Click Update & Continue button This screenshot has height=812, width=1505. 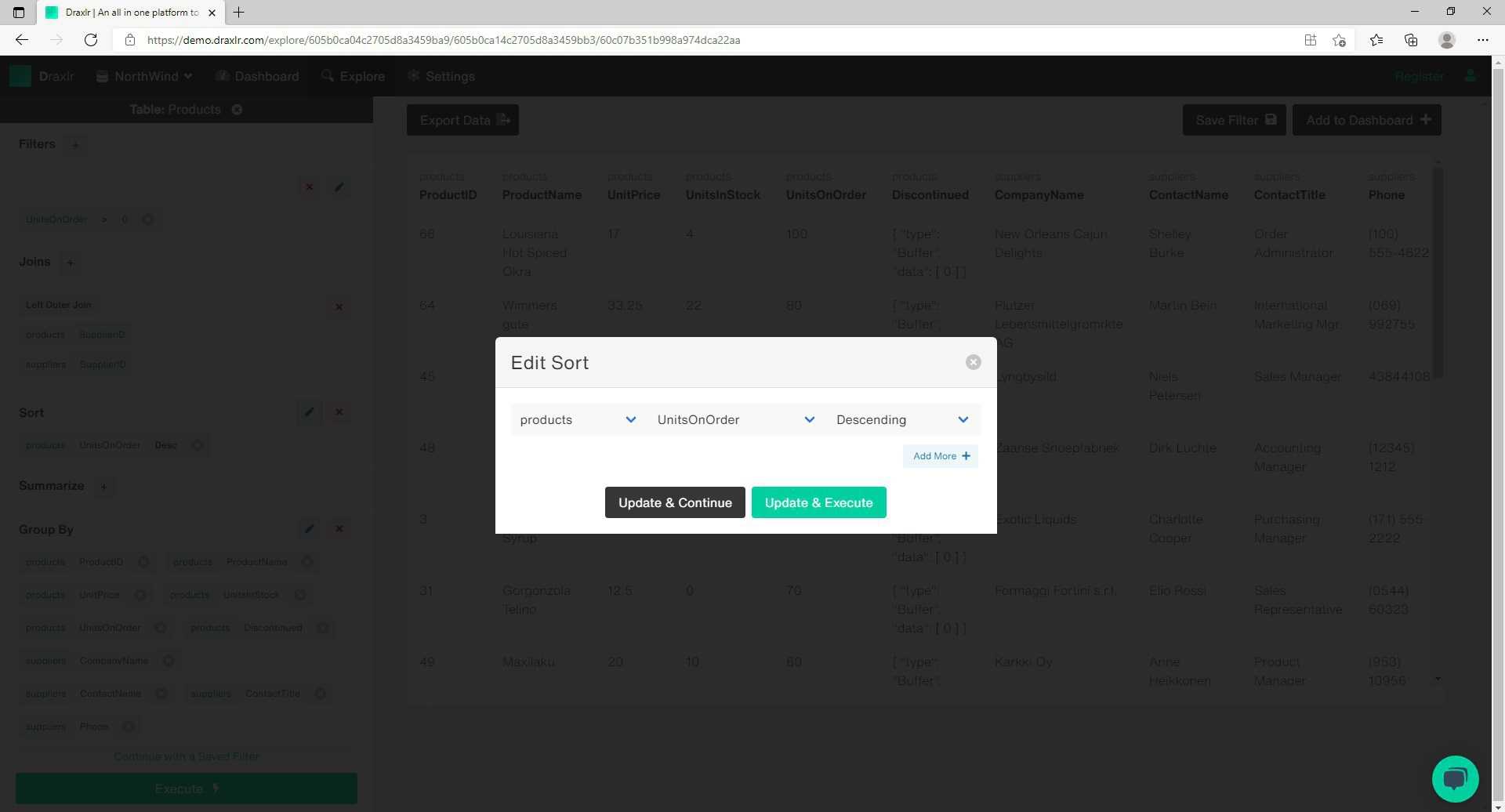click(x=675, y=502)
